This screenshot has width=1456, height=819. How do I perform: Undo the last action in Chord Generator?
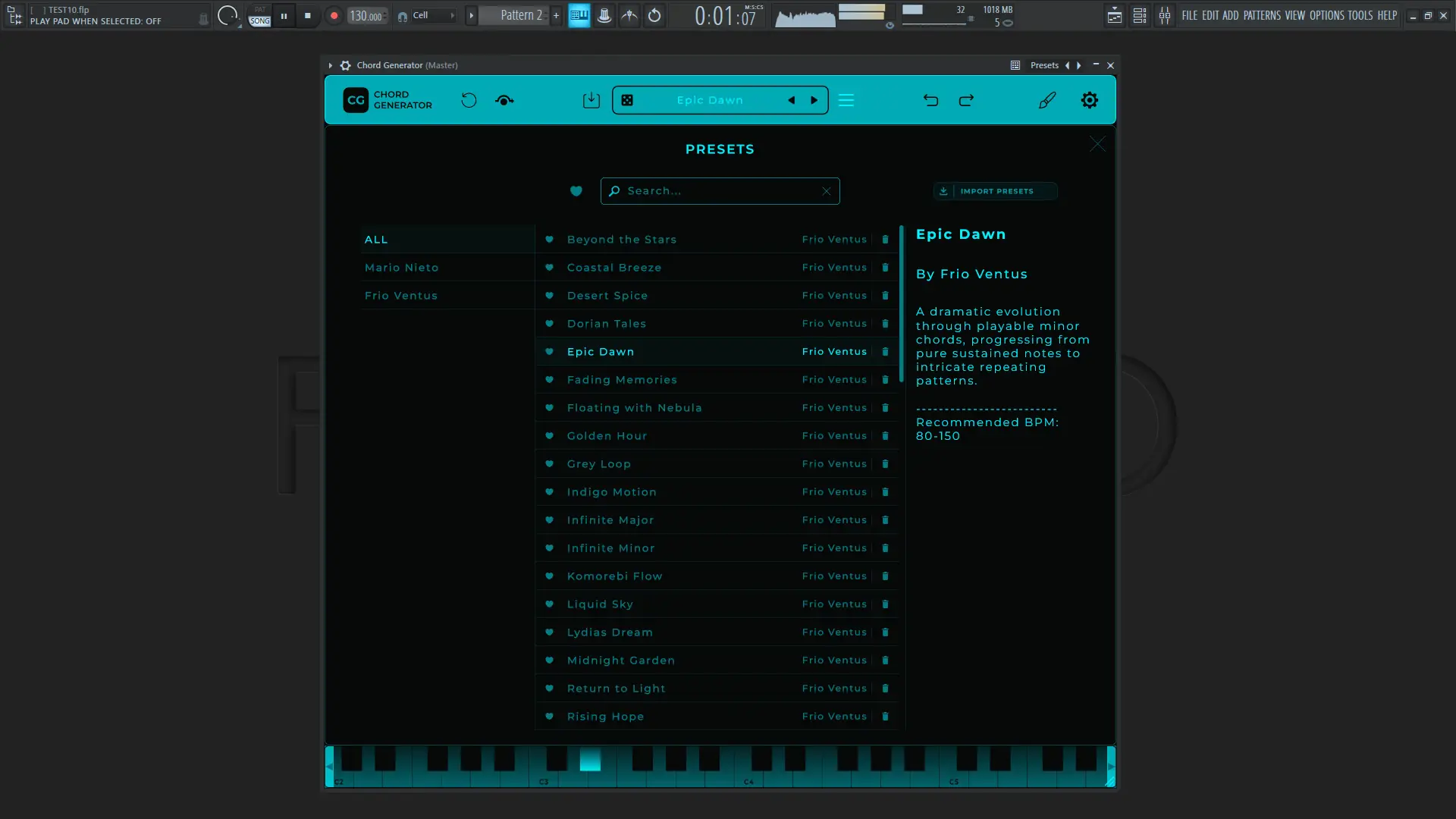tap(931, 99)
